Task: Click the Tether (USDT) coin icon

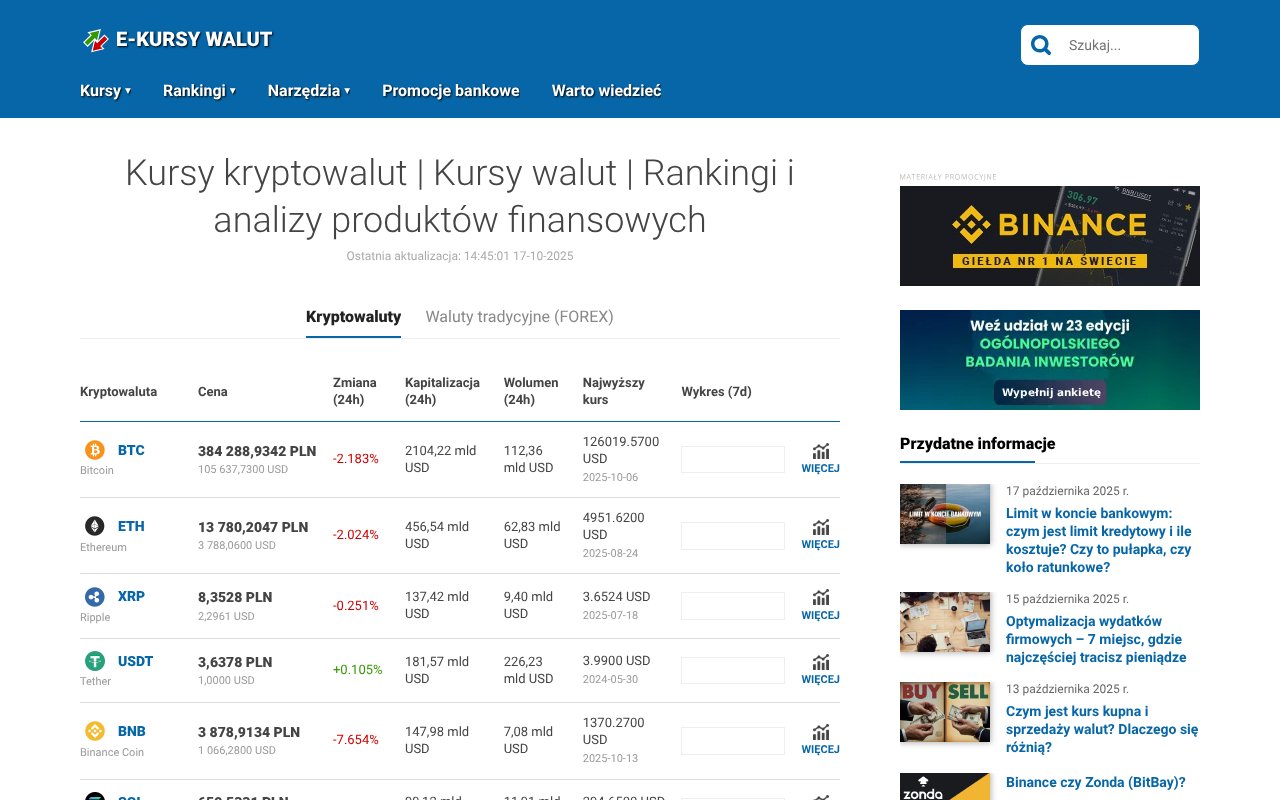Action: [95, 661]
